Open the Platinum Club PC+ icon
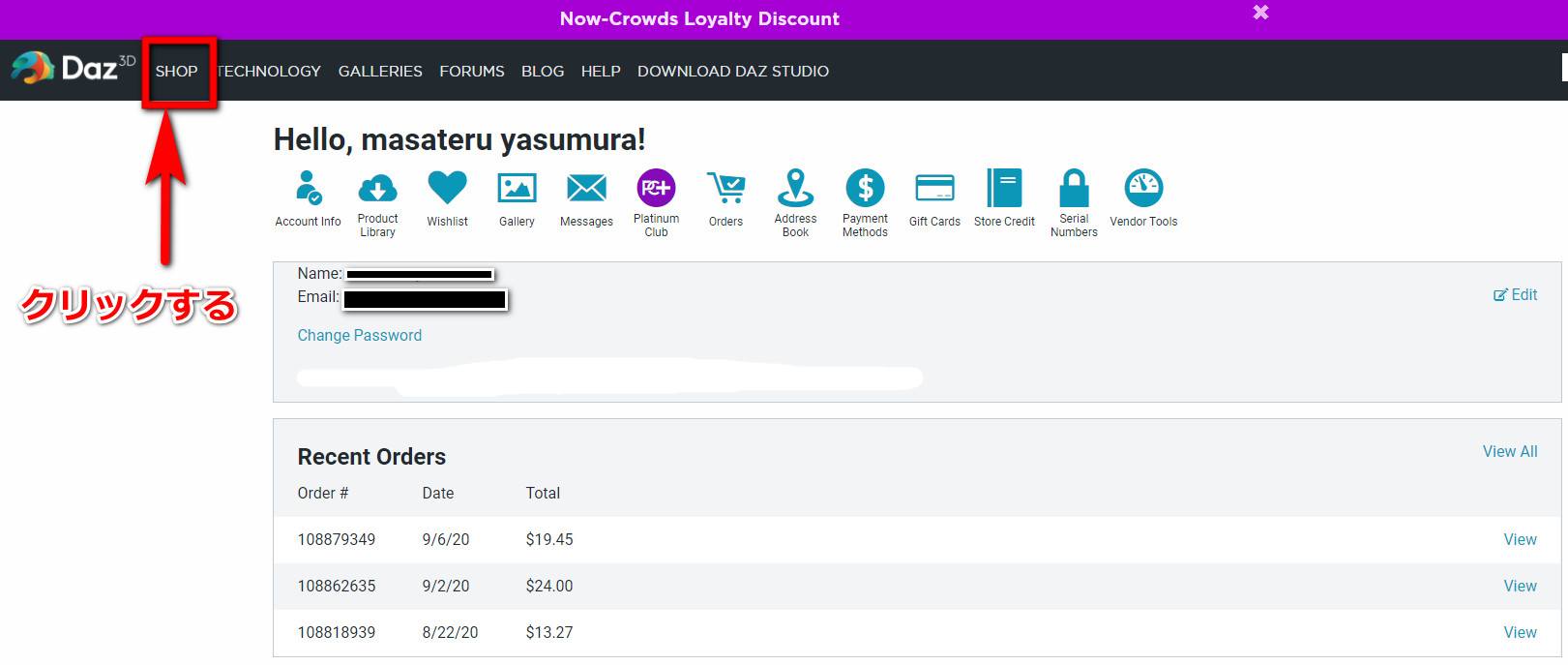Image resolution: width=1568 pixels, height=665 pixels. (x=656, y=188)
